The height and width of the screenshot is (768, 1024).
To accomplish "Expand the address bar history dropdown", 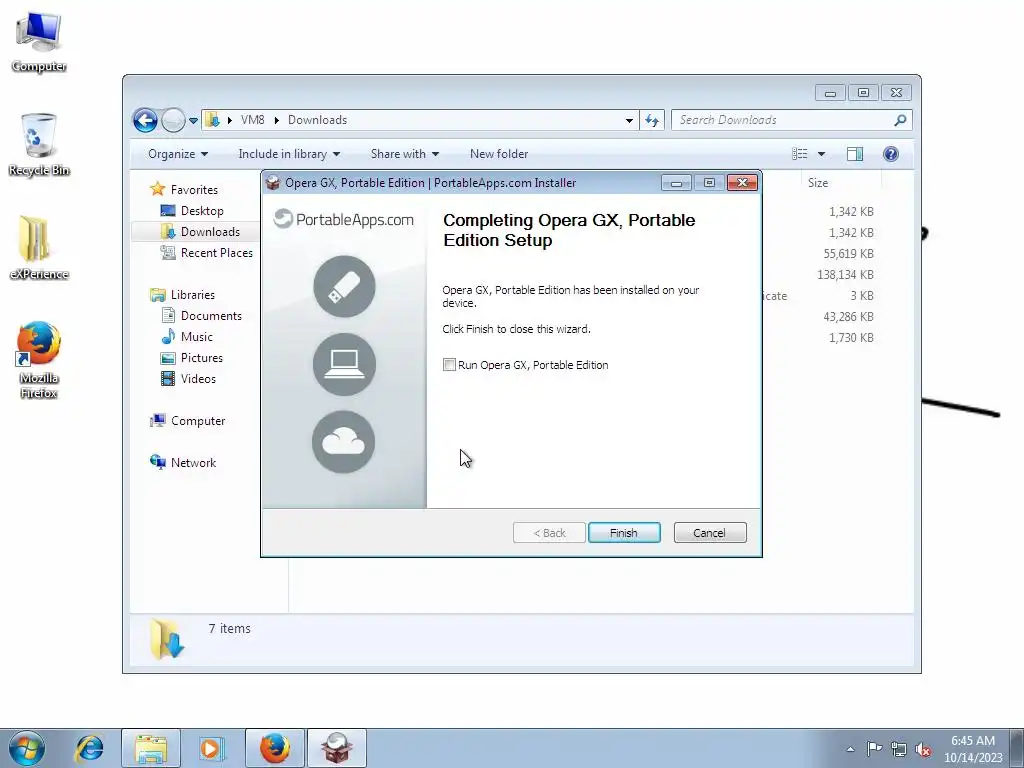I will tap(629, 121).
